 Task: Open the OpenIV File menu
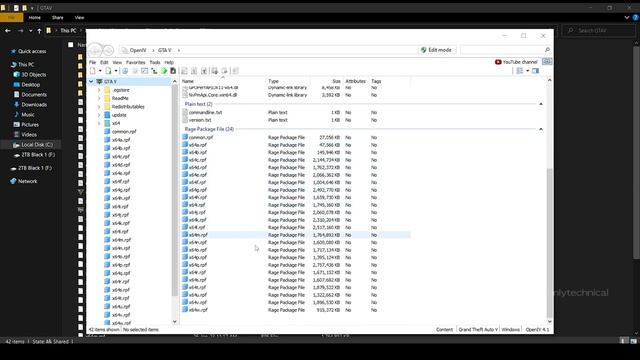pos(93,62)
